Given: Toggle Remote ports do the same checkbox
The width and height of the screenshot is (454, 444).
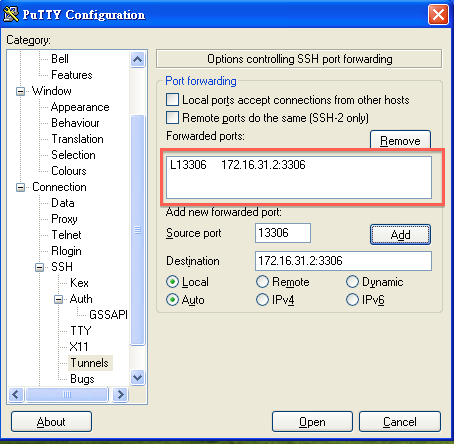Looking at the screenshot, I should point(172,118).
